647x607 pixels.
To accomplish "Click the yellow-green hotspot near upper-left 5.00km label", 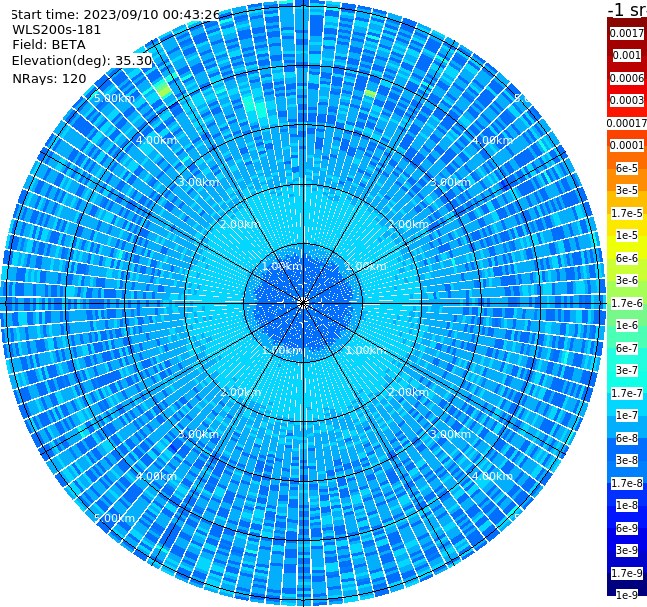I will tap(164, 90).
